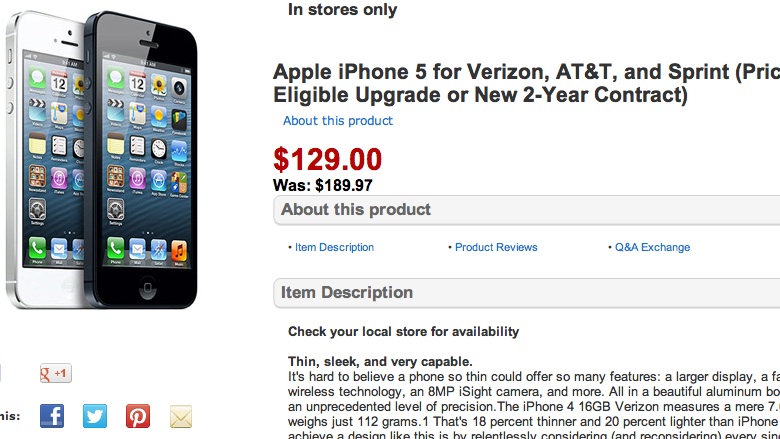Click the home button on black iPhone image
780x439 pixels.
pos(147,290)
